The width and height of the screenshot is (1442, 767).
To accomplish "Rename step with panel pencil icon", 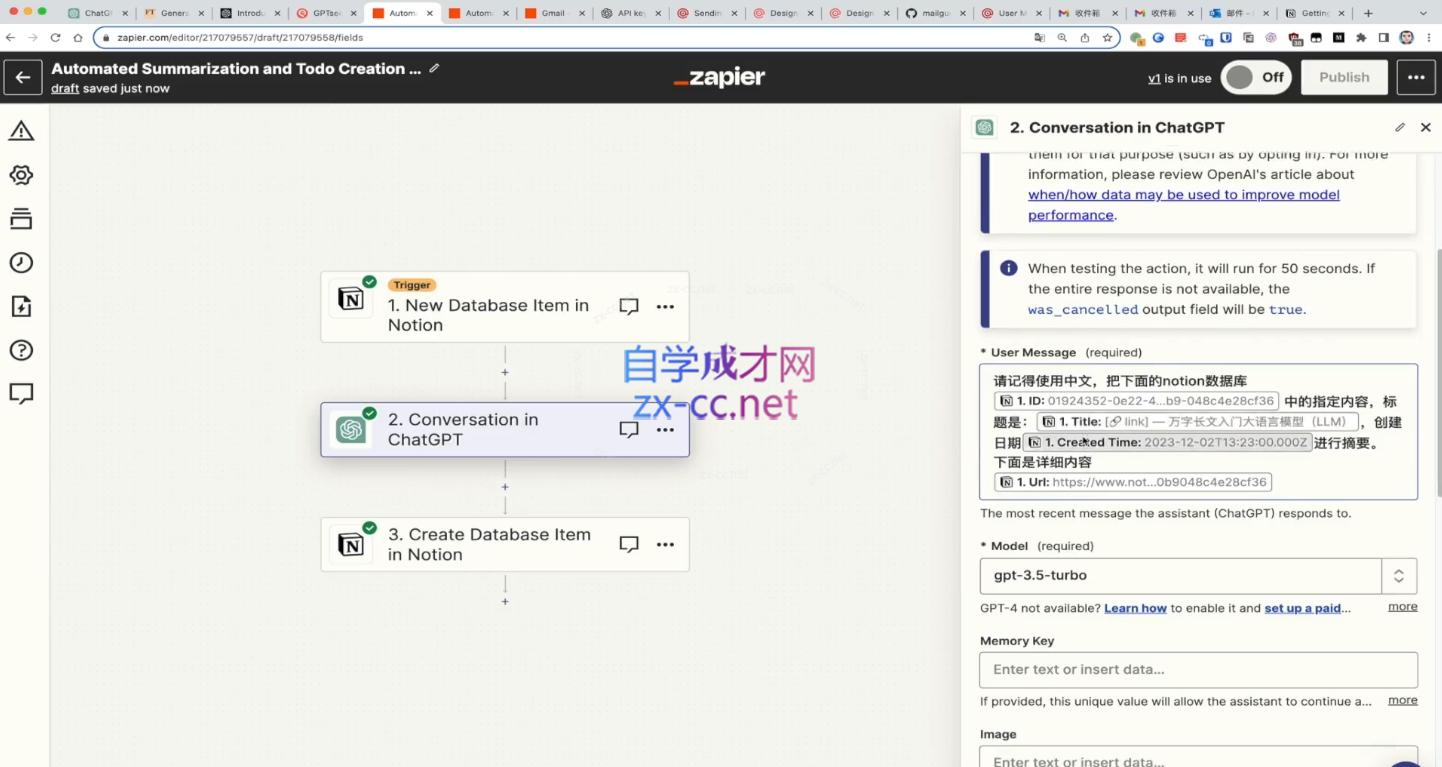I will [x=1400, y=128].
